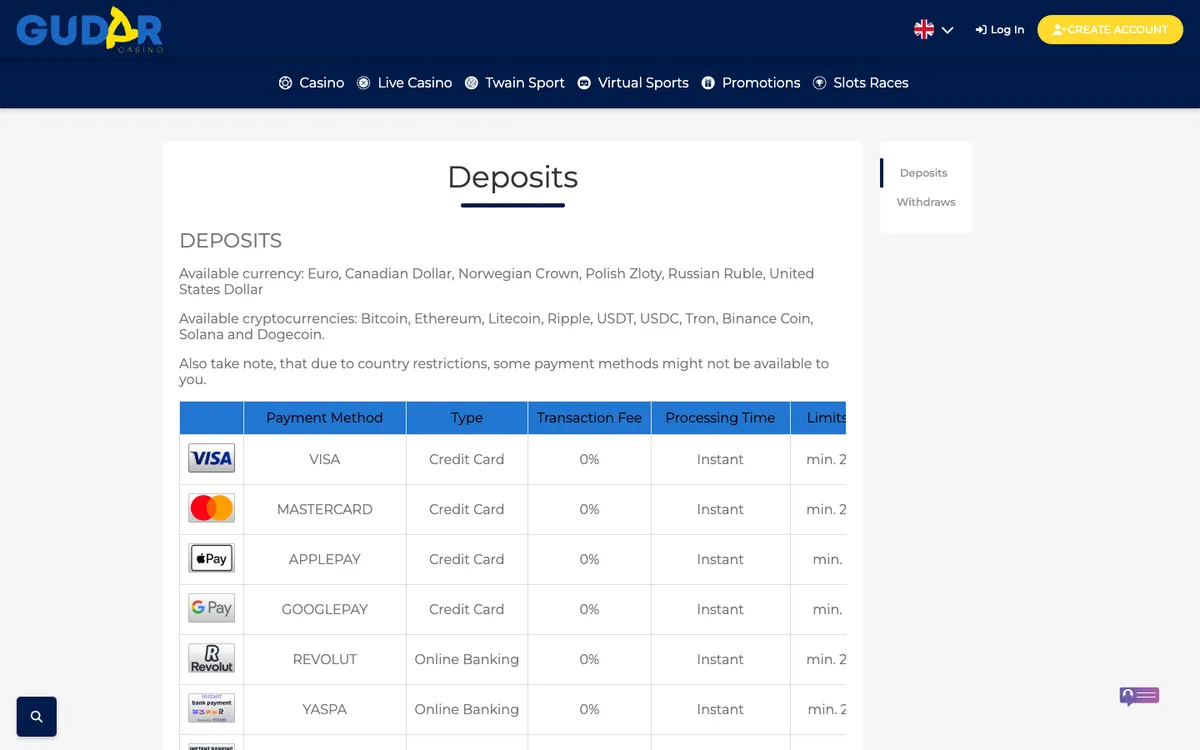The width and height of the screenshot is (1200, 750).
Task: Open the Live Casino menu item
Action: tap(404, 83)
